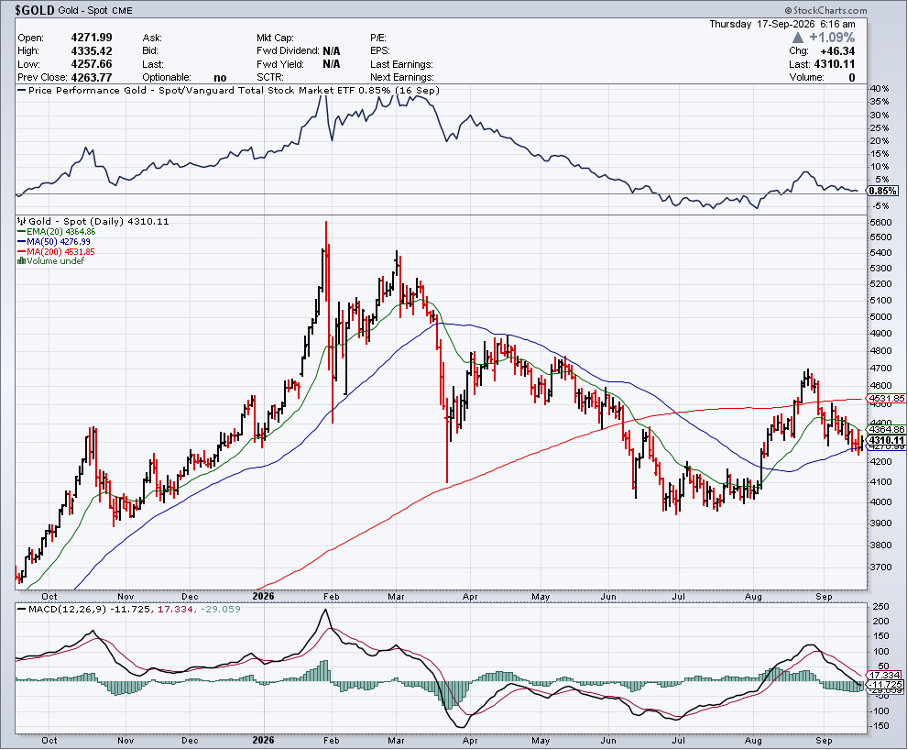Click the Sep month label under price chart
Screen dimensions: 908x750
(x=823, y=596)
